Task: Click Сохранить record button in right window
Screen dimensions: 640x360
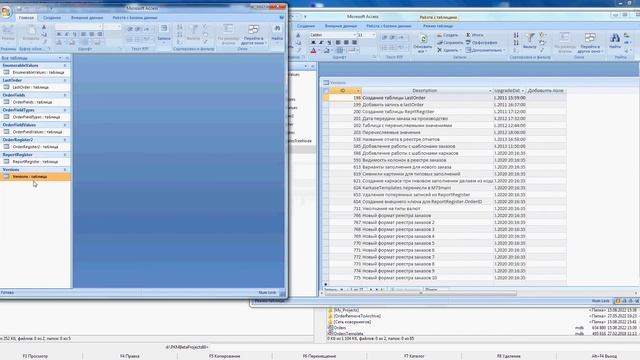Action: [x=450, y=42]
